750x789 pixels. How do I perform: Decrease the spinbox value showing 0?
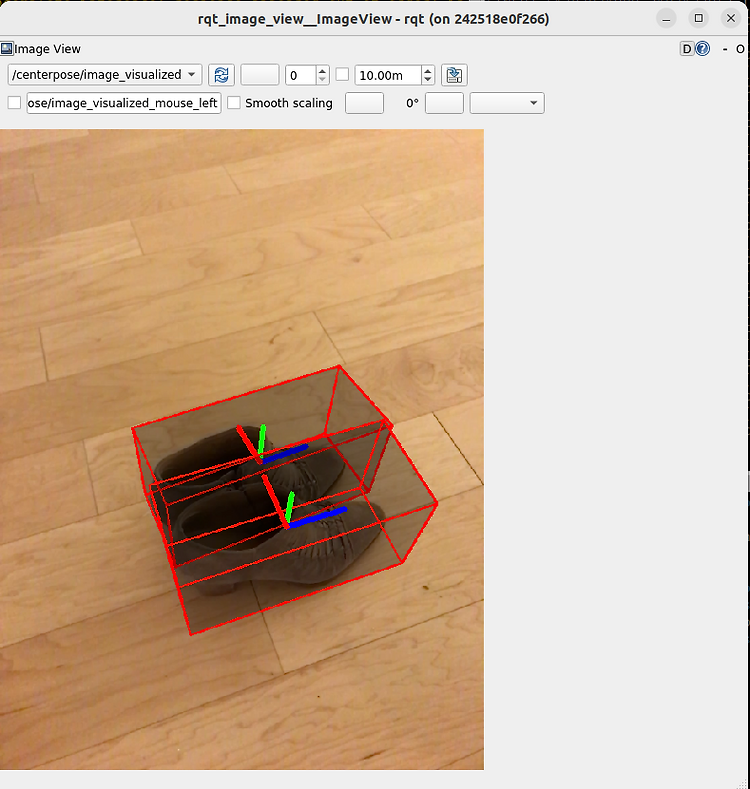click(x=323, y=80)
